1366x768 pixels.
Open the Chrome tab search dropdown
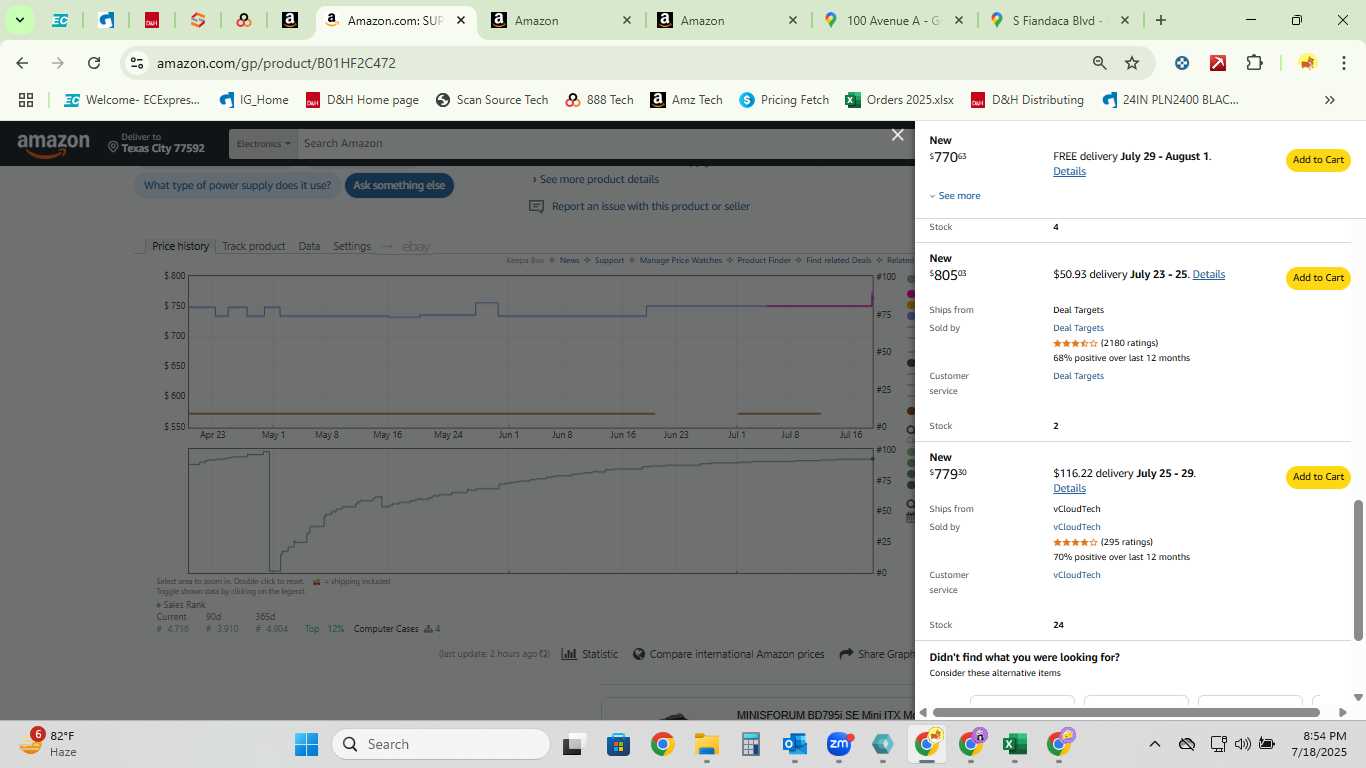19,20
